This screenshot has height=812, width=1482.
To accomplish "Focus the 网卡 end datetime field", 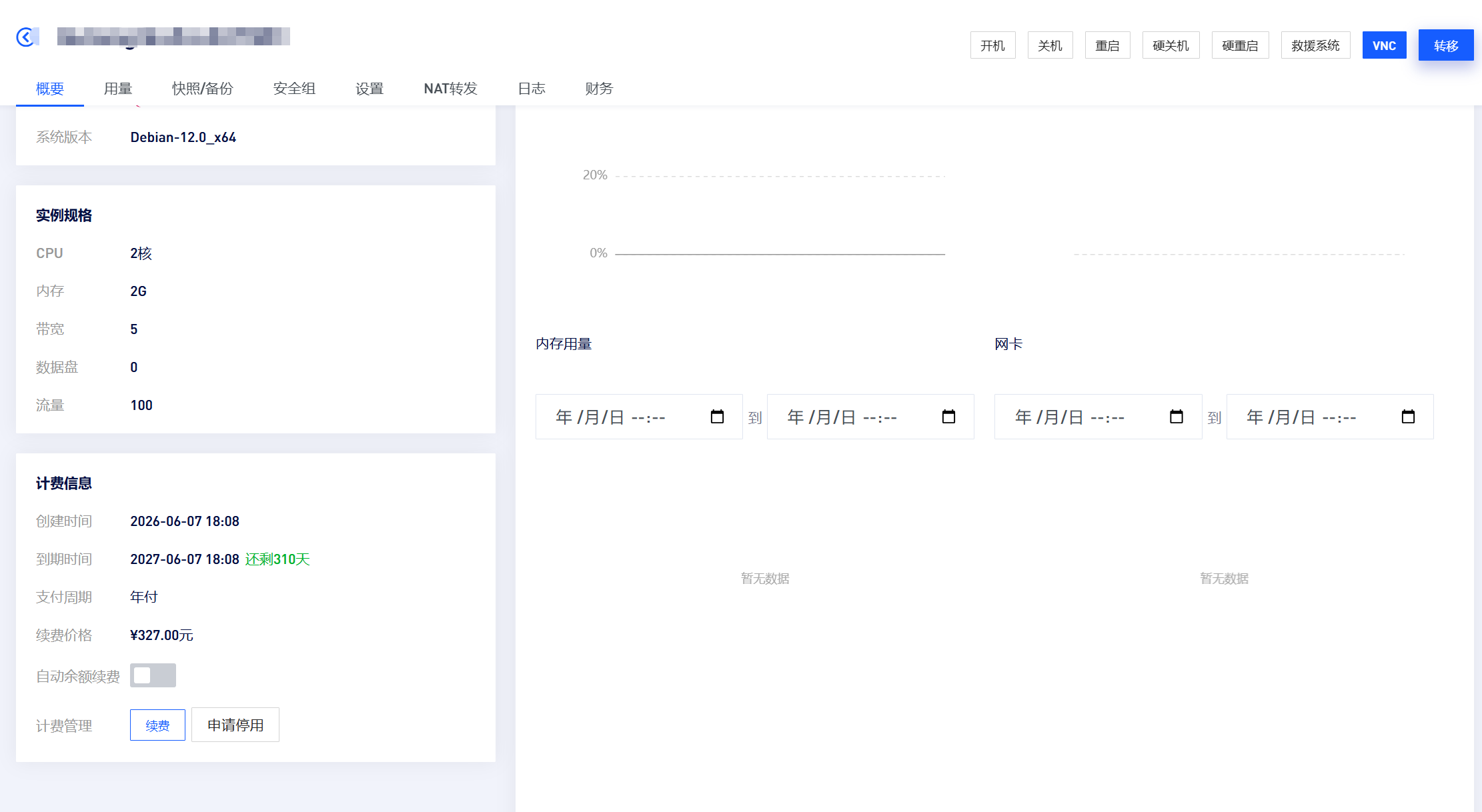I will pos(1330,417).
